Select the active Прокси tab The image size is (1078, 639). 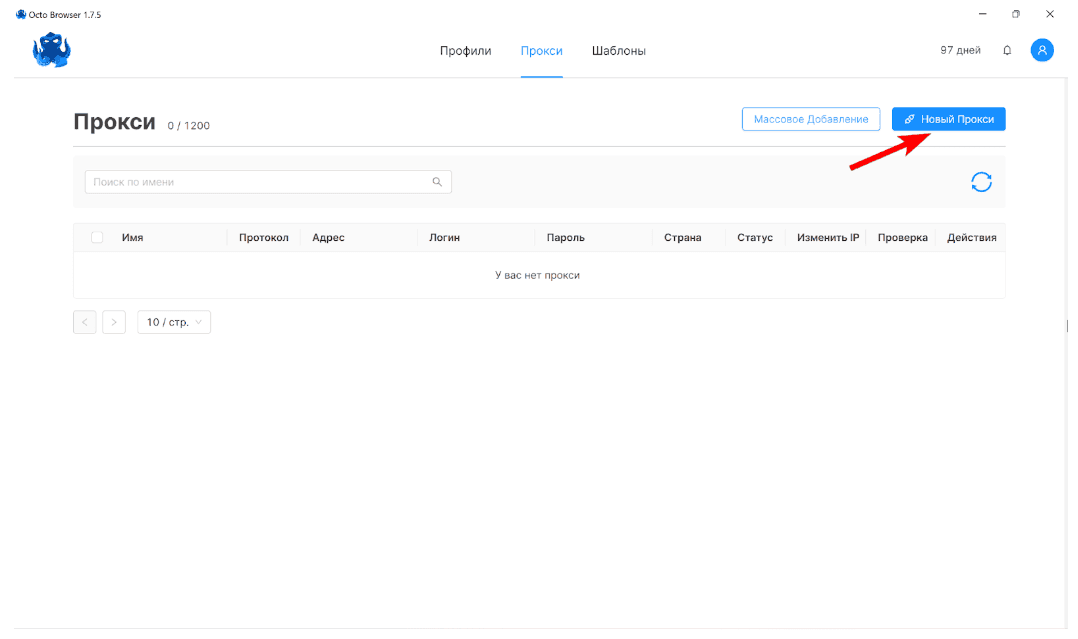pos(541,50)
